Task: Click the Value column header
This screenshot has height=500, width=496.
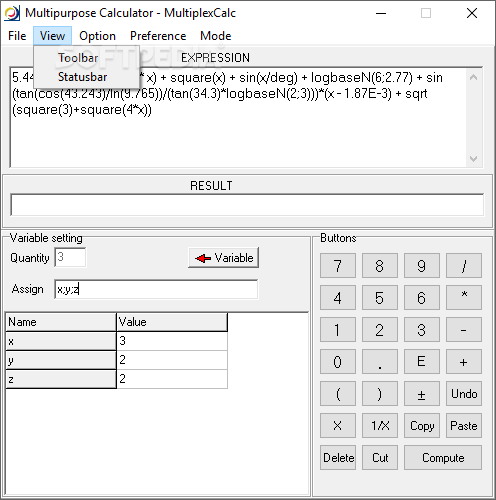Action: (x=172, y=322)
